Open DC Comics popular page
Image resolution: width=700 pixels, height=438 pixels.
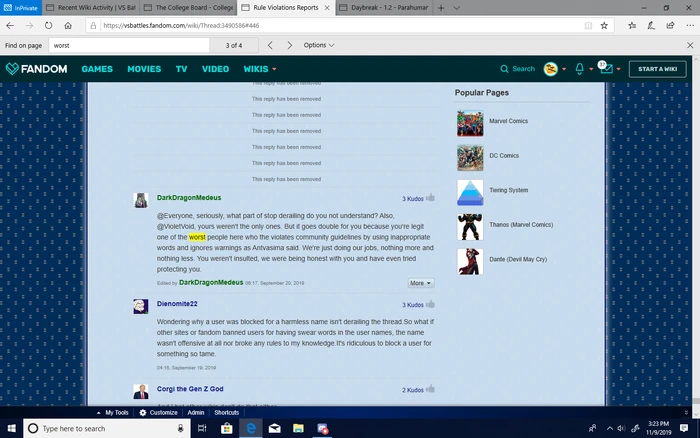pyautogui.click(x=504, y=155)
